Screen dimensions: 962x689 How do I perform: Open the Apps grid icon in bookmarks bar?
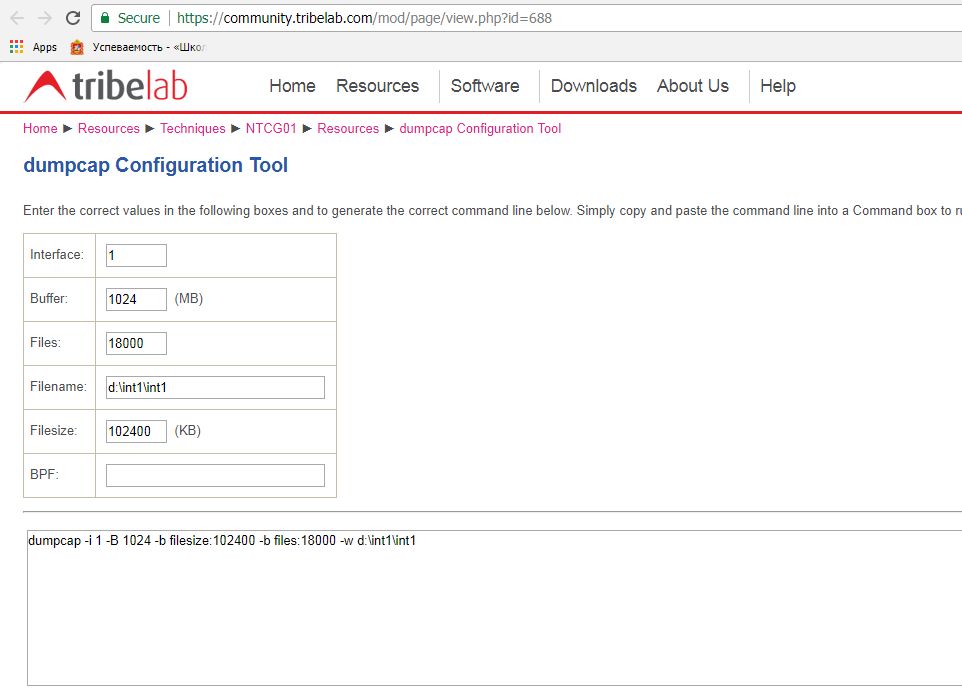pos(16,47)
